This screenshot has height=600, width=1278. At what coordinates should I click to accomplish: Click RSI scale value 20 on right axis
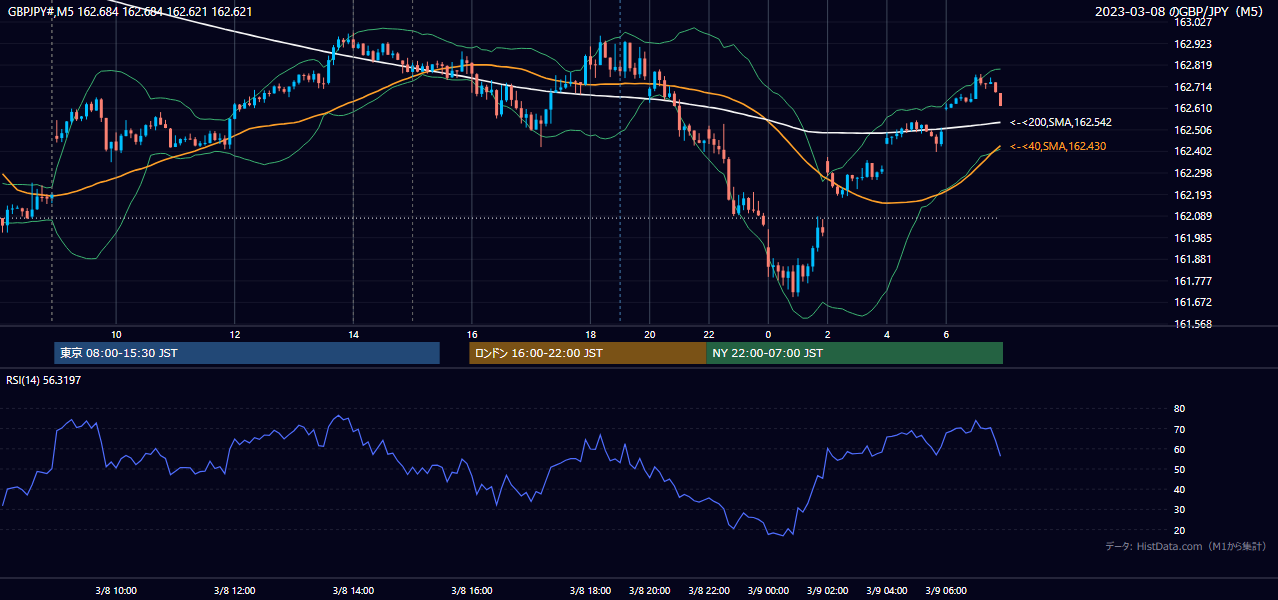[1180, 530]
